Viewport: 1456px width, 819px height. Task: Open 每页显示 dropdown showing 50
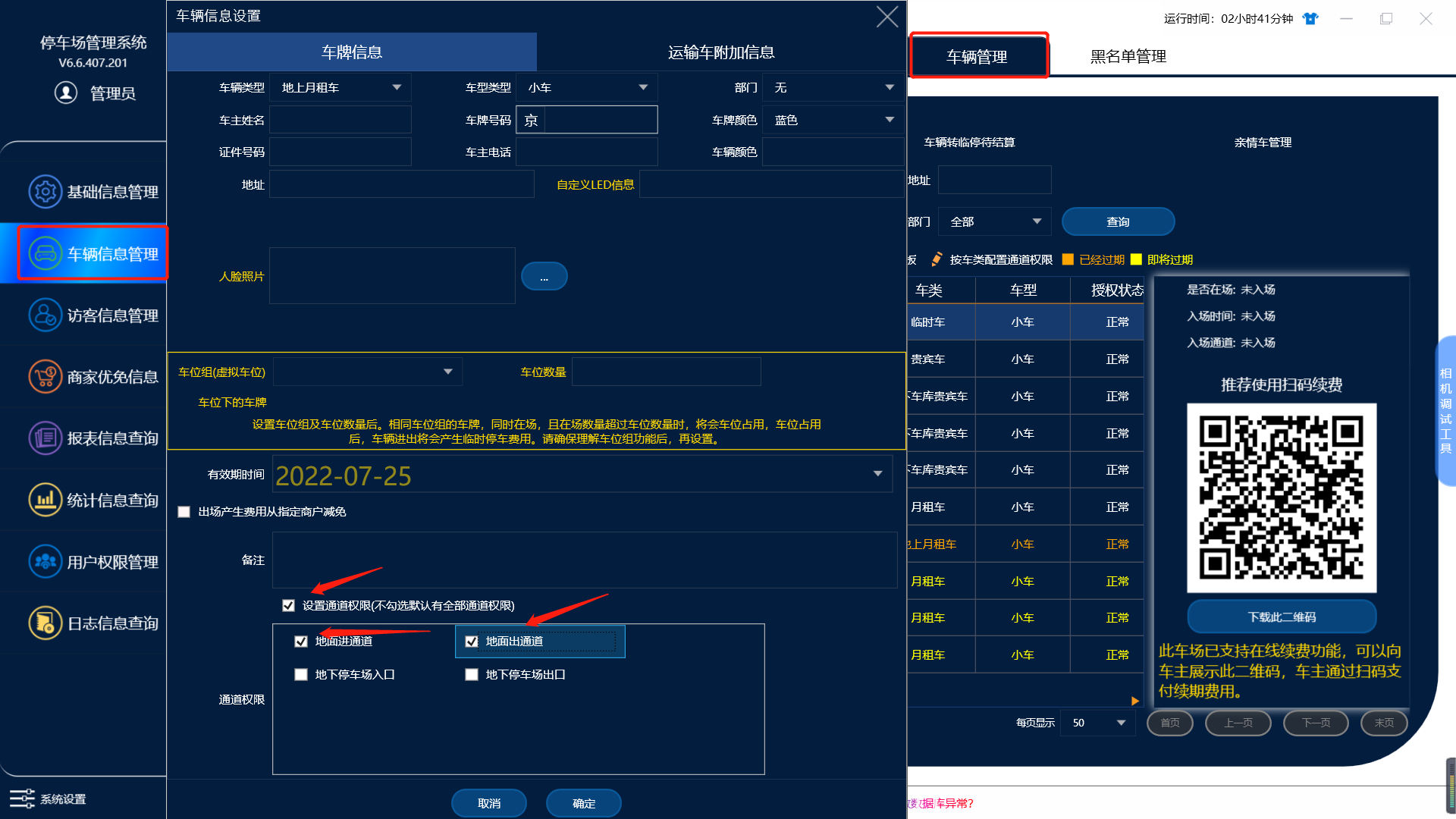click(1097, 723)
